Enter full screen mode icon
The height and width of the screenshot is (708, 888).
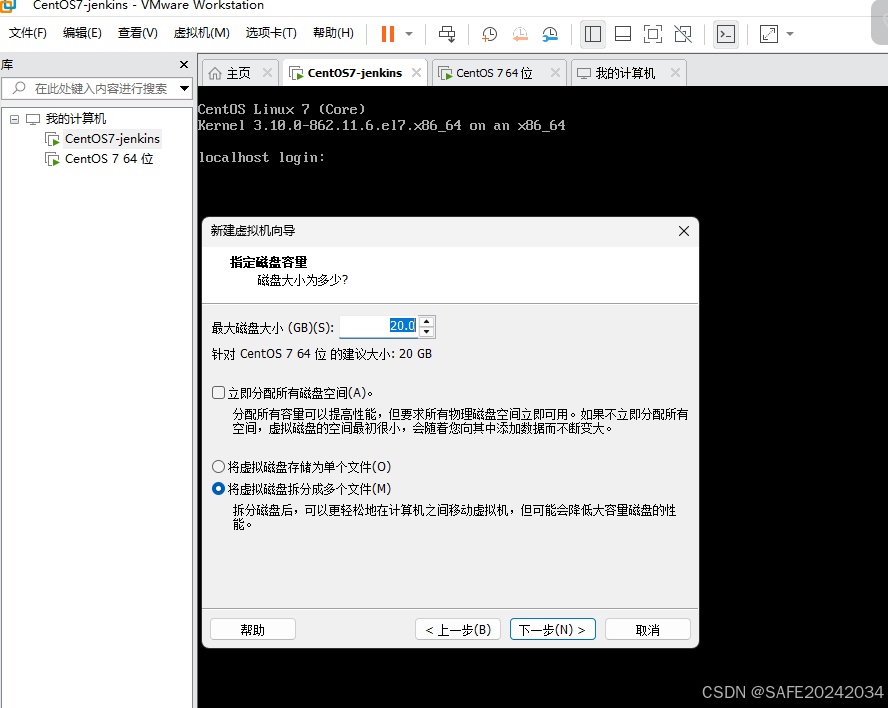[653, 34]
